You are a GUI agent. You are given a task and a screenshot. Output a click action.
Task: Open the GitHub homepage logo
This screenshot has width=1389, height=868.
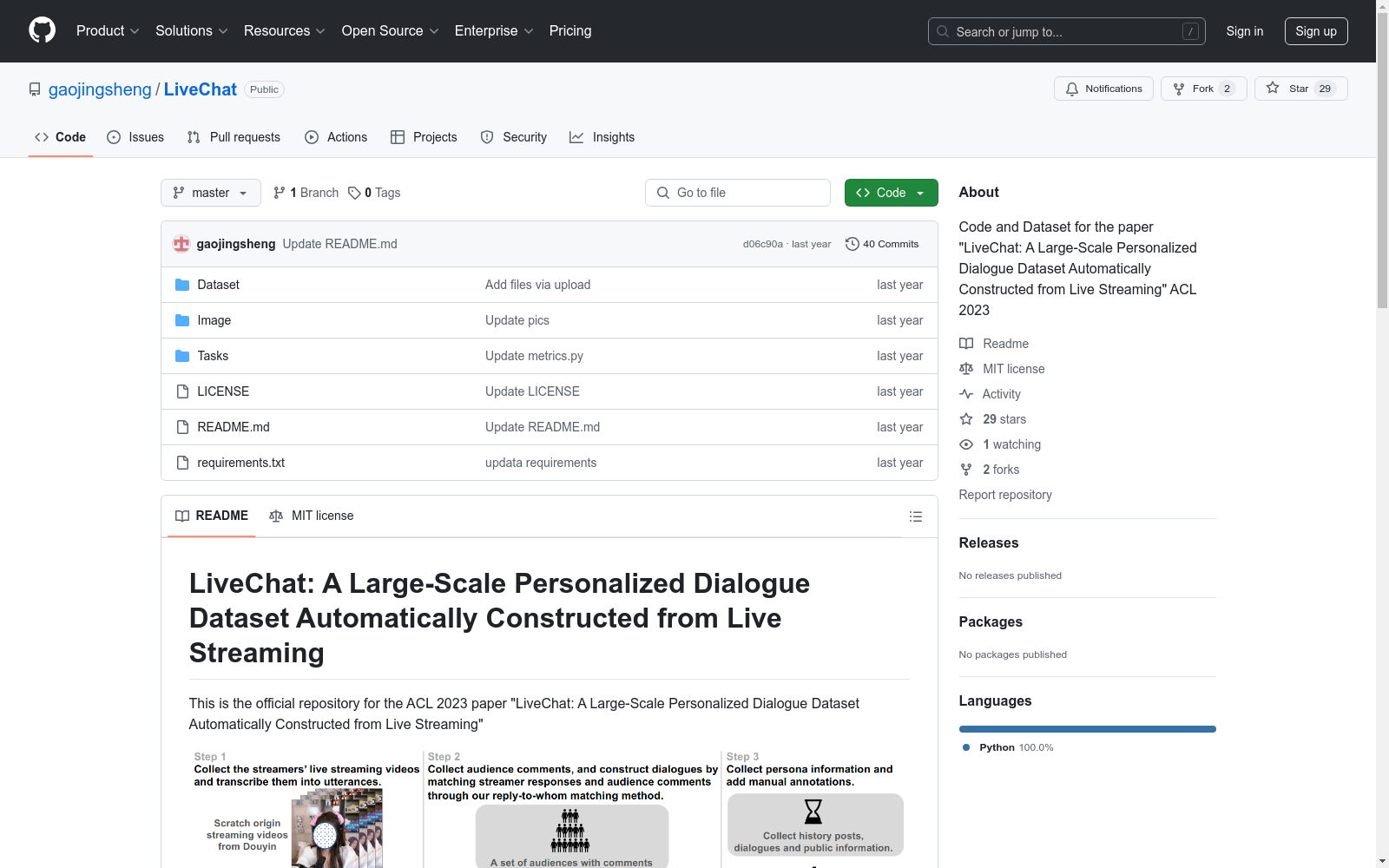tap(42, 30)
